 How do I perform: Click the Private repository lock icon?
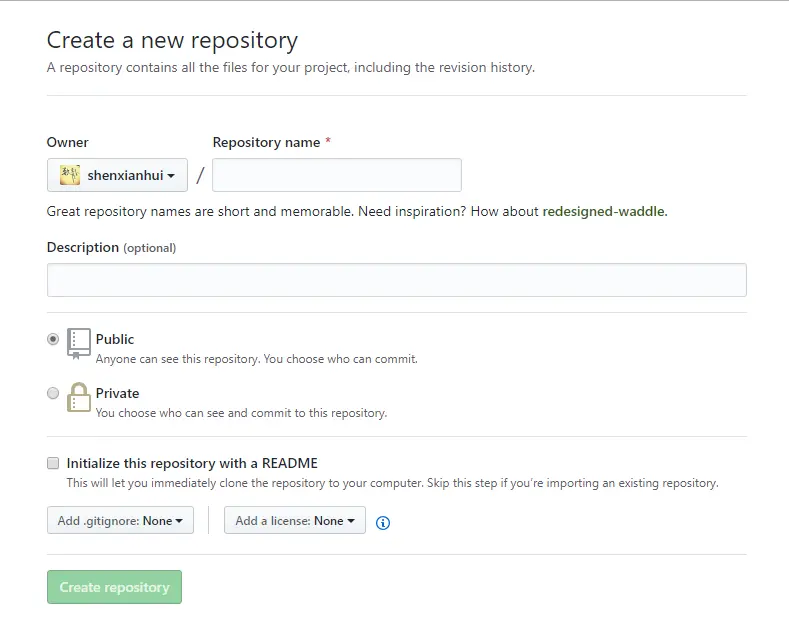tap(79, 397)
